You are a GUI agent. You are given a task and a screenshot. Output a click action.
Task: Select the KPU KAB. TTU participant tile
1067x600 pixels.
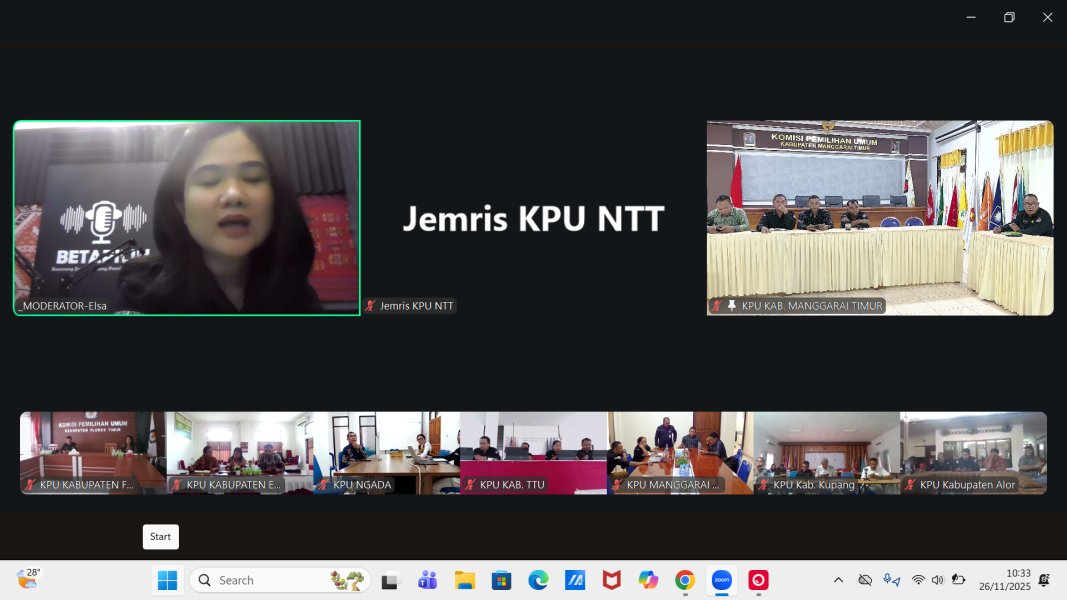(x=533, y=452)
